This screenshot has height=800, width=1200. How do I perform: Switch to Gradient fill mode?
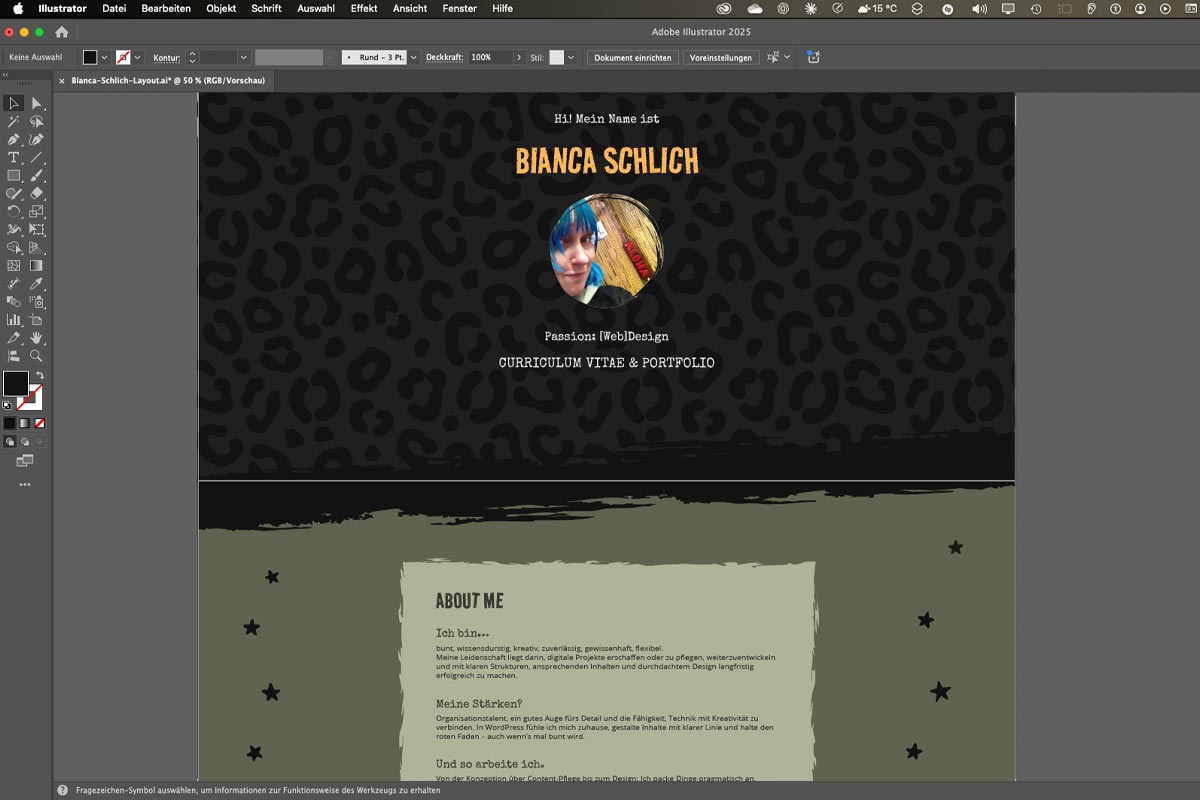(25, 423)
